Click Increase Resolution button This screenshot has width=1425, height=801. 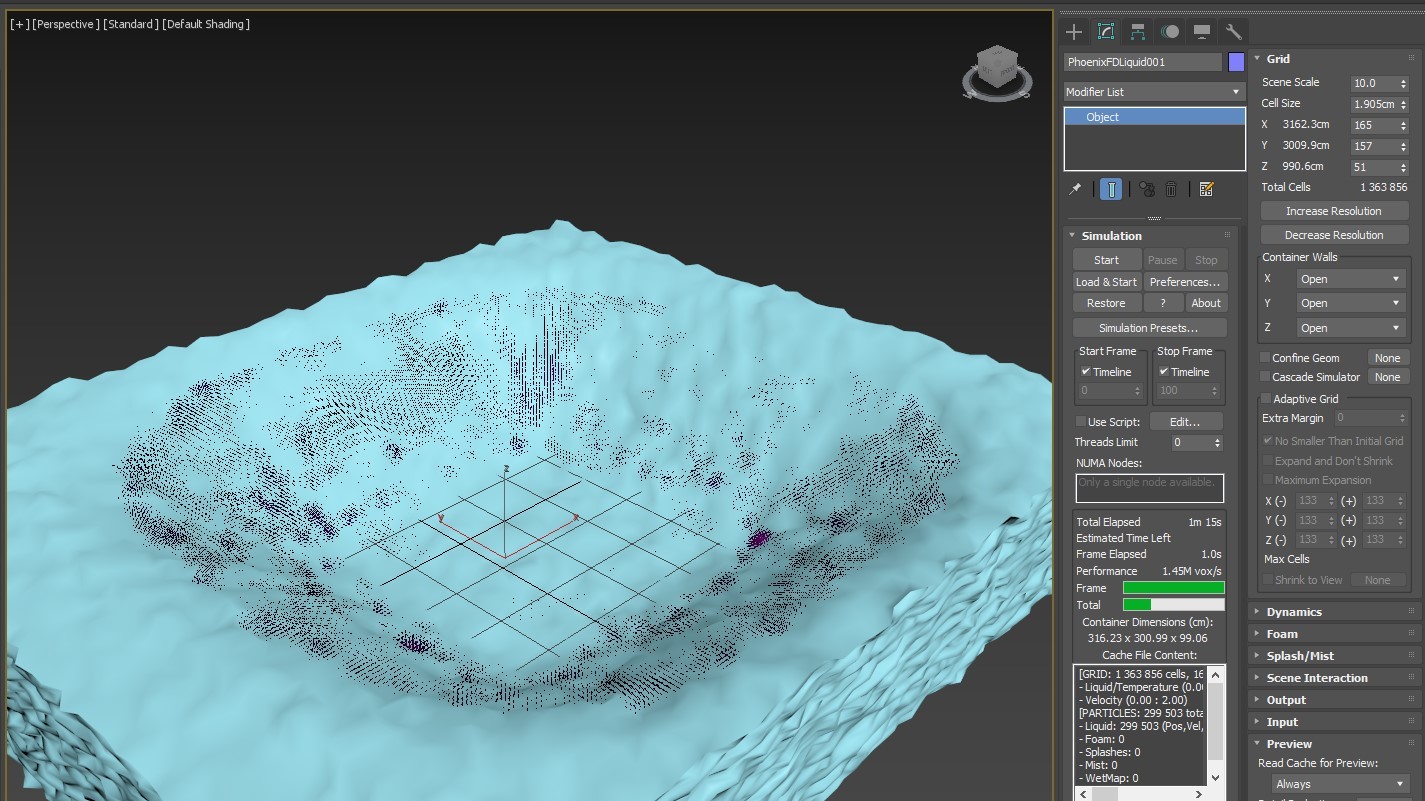1333,211
